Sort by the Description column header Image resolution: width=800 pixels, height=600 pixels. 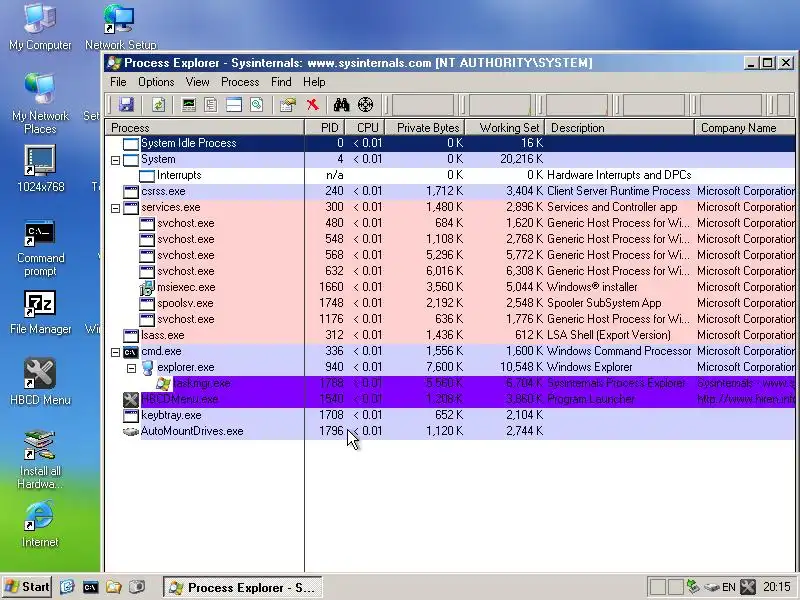point(620,128)
